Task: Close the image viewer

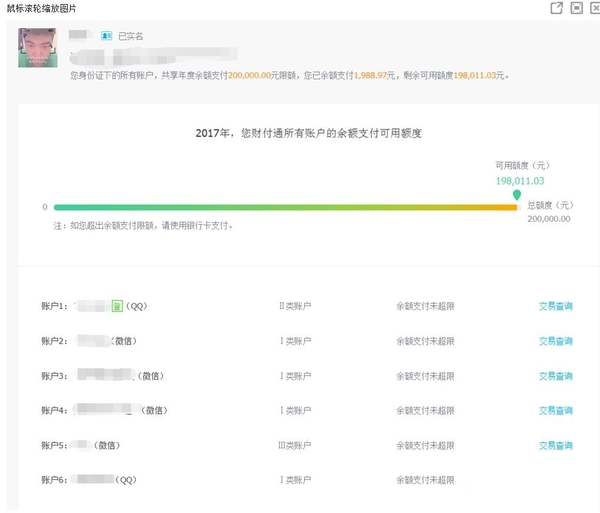Action: (x=595, y=8)
